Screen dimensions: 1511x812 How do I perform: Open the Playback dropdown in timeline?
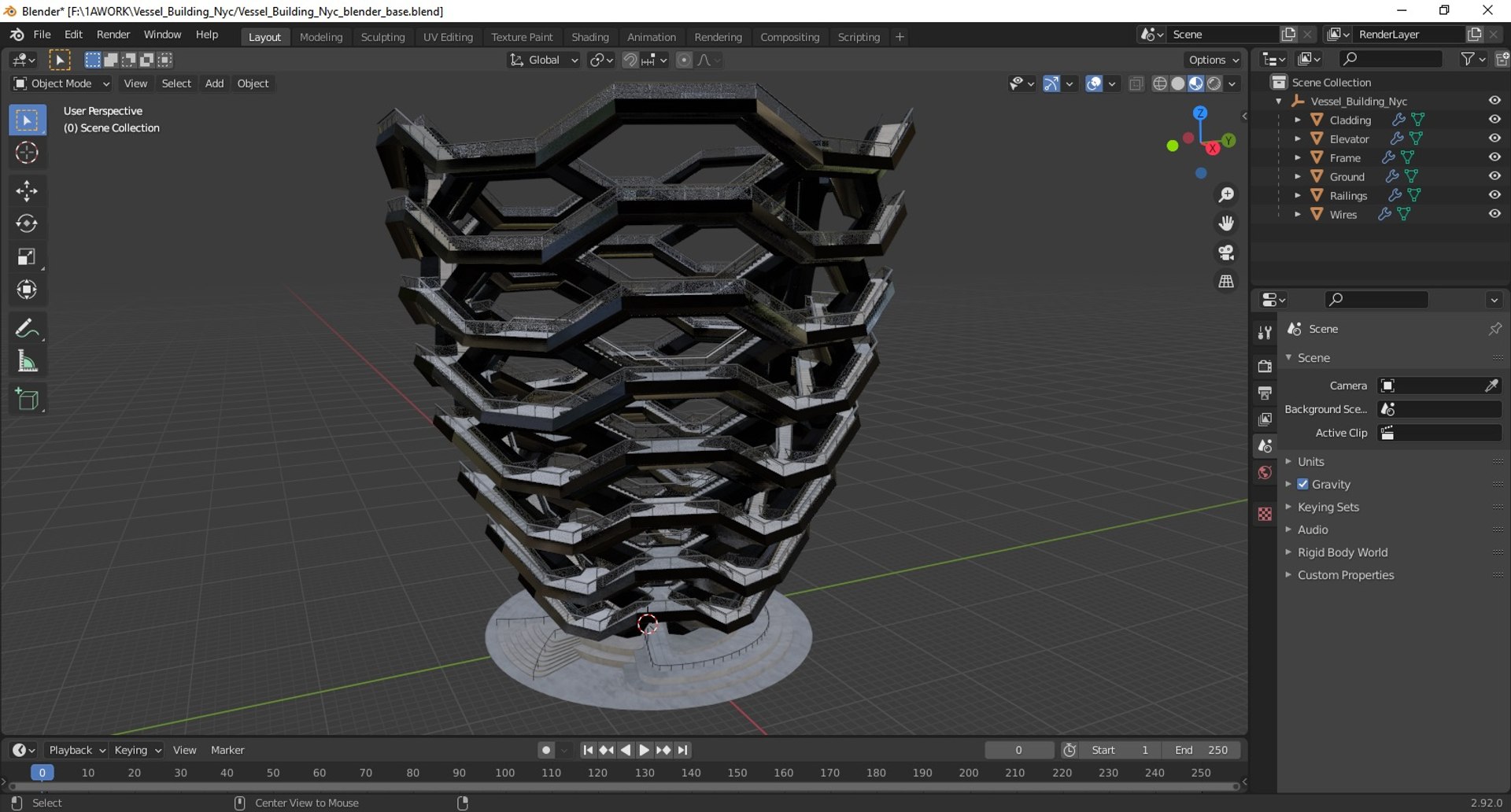click(76, 751)
